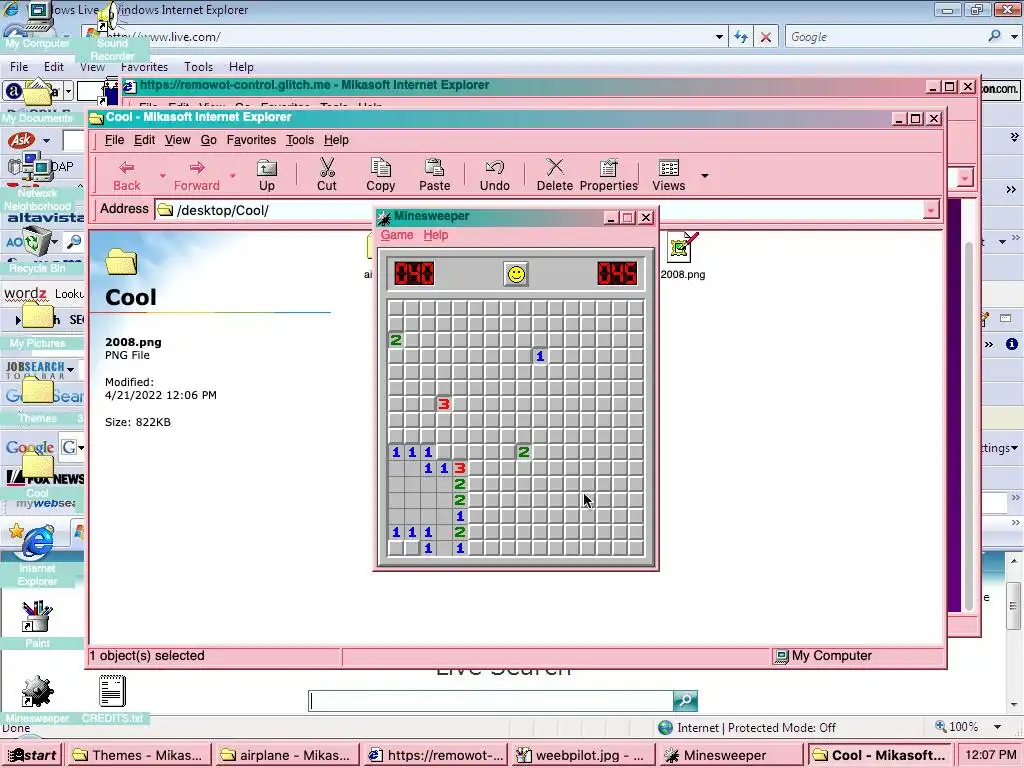The width and height of the screenshot is (1024, 768).
Task: Expand the Back button history dropdown
Action: 163,175
